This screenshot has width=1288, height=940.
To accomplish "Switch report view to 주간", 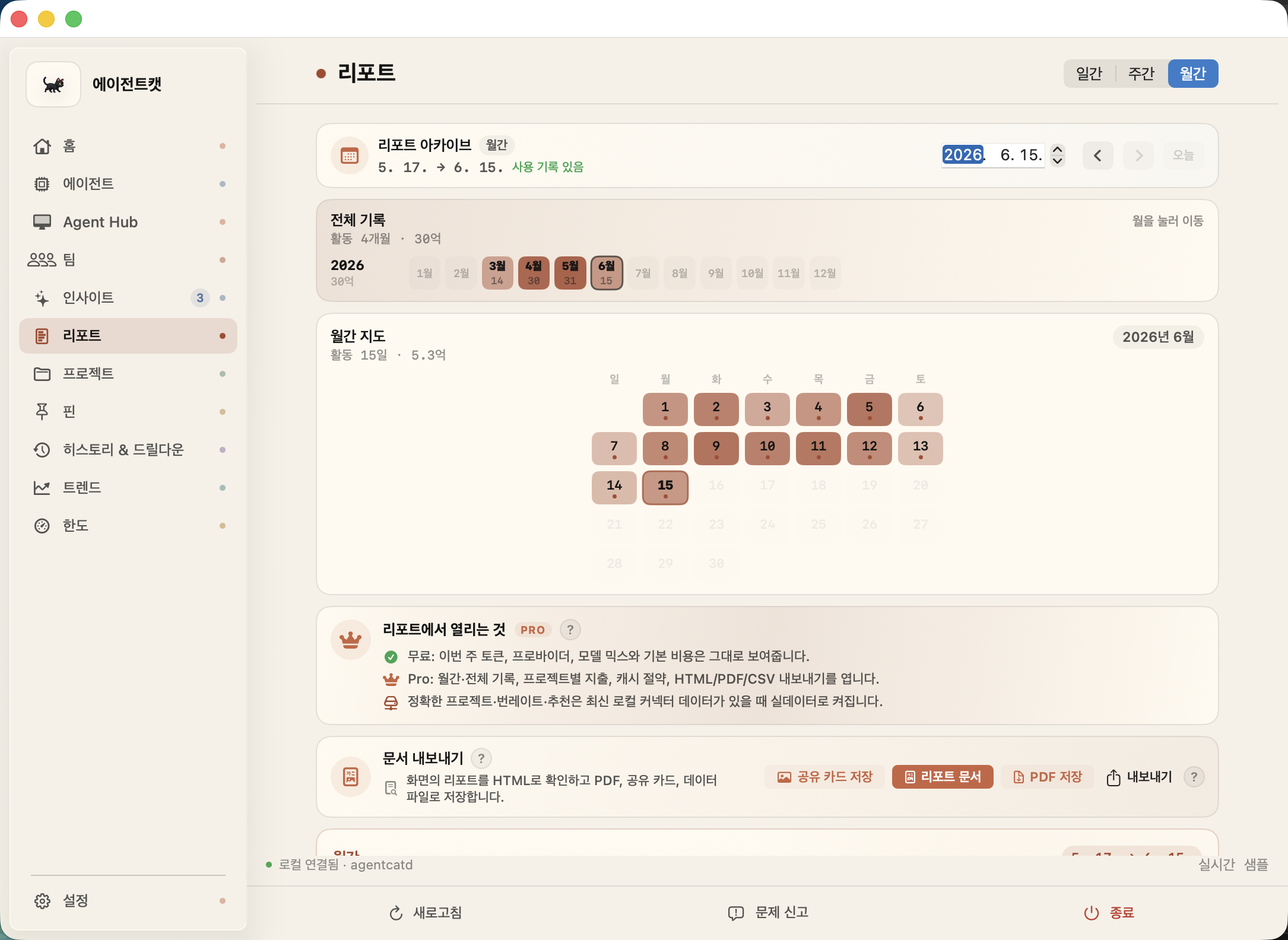I will coord(1141,74).
